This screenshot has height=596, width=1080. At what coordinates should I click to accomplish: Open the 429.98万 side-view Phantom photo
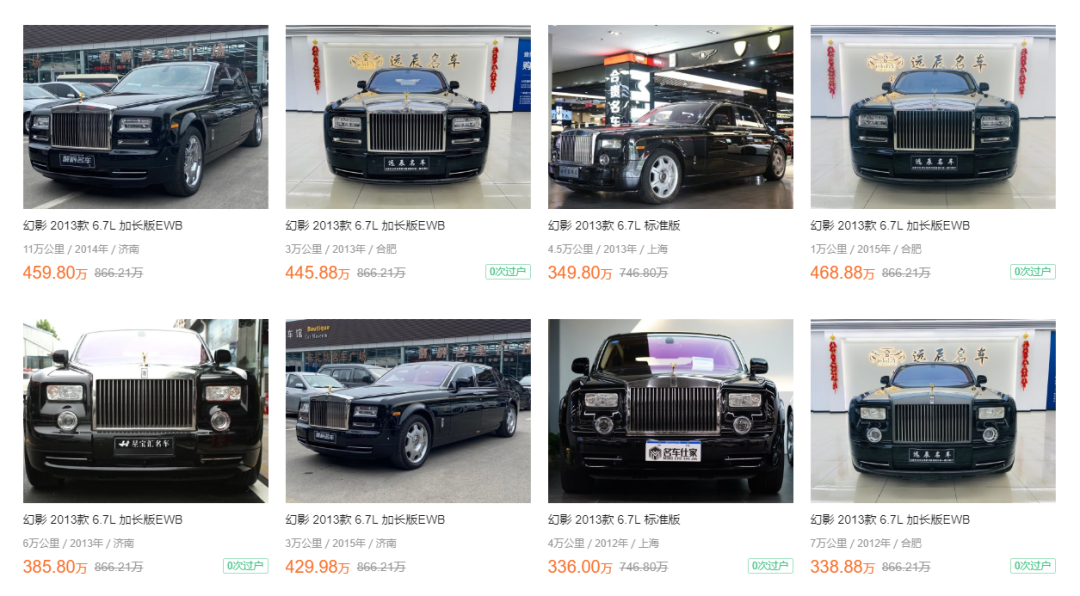coord(408,411)
